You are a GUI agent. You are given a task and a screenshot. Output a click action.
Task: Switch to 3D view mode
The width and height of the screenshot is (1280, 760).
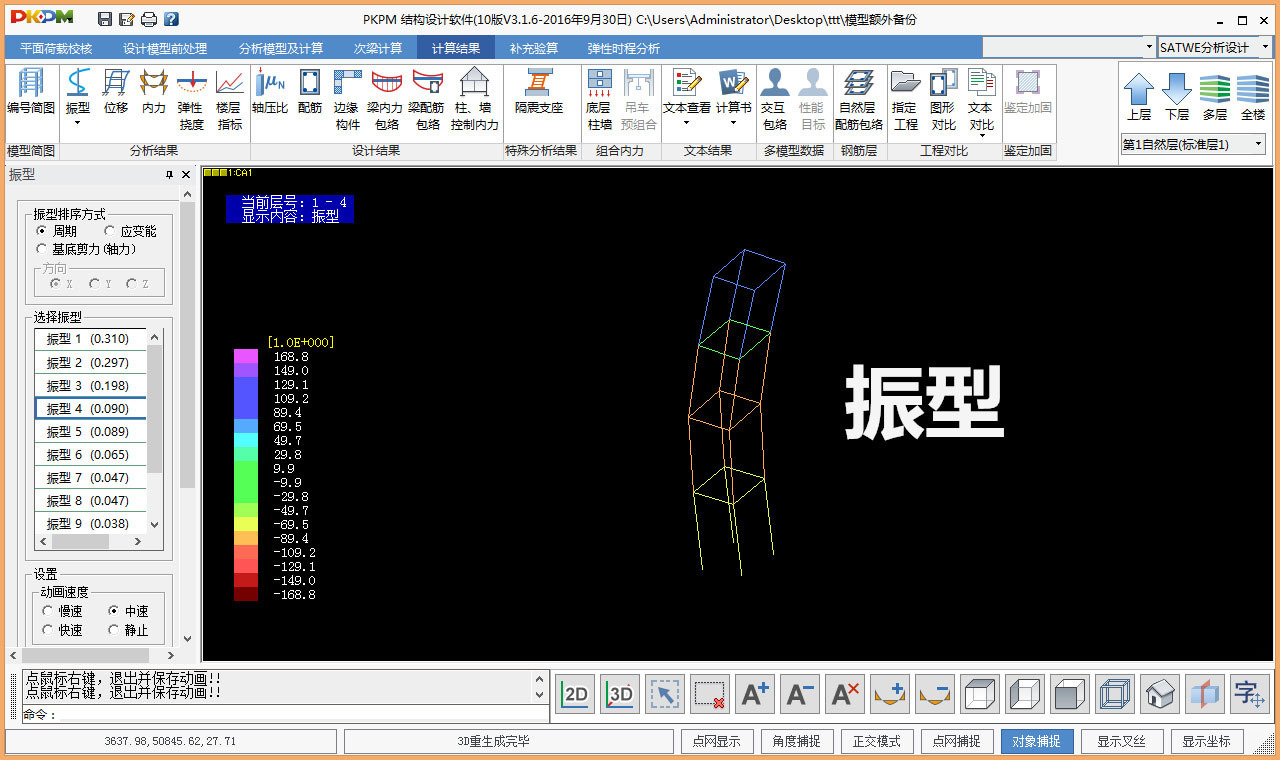click(x=619, y=693)
